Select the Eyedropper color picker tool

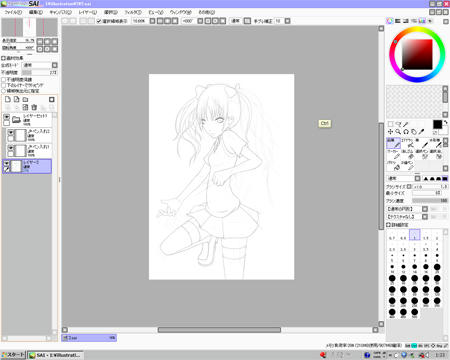pos(422,132)
